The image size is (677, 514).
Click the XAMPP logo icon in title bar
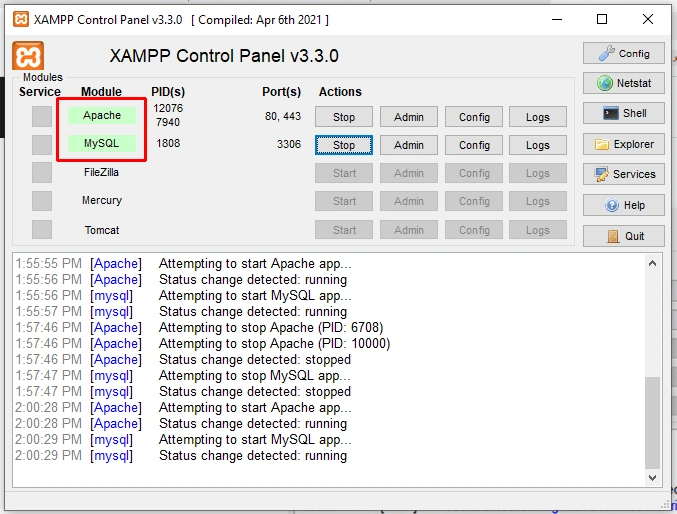(20, 19)
